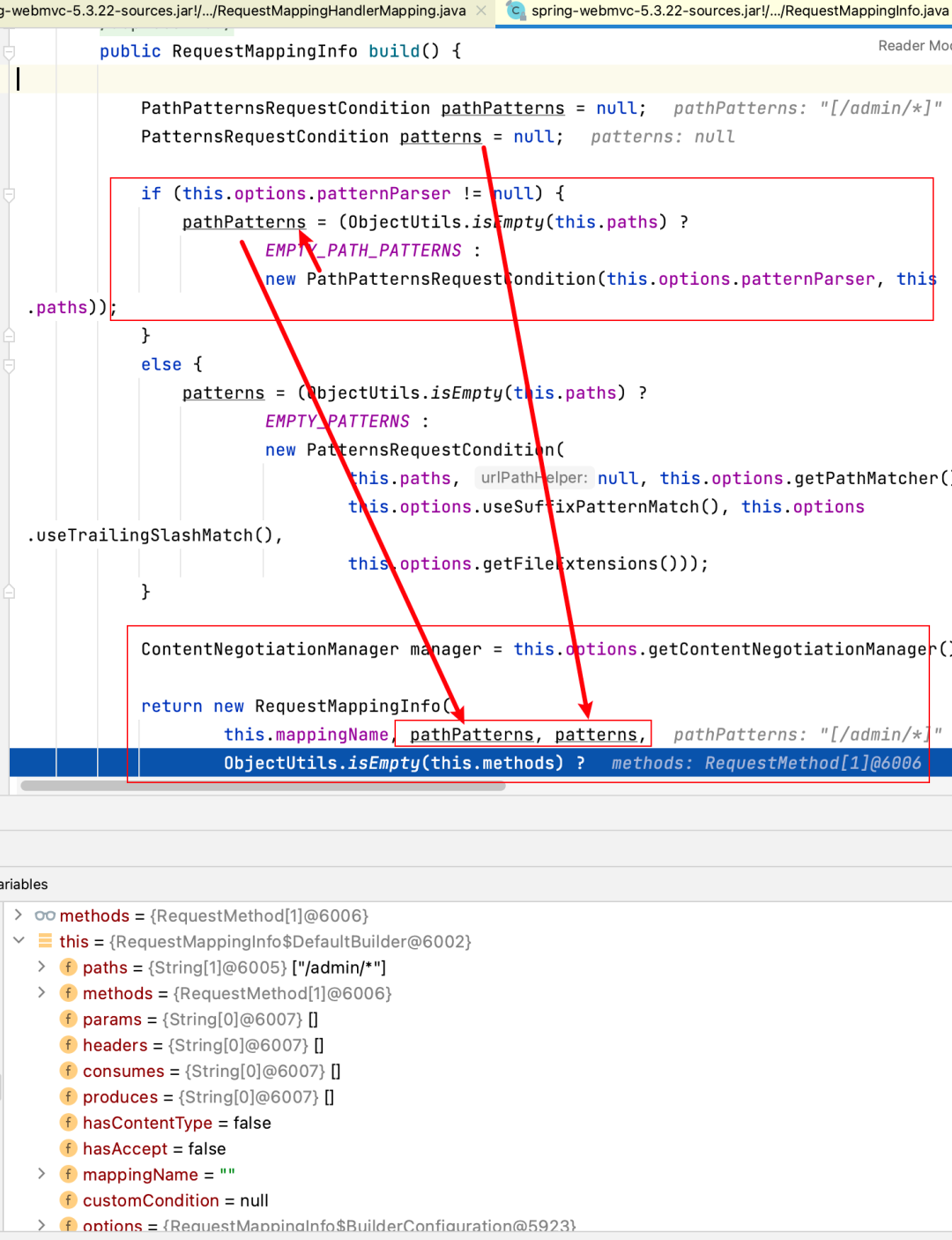The height and width of the screenshot is (1240, 952).
Task: Collapse the 'this' DefaultBuilder node
Action: coord(19,941)
